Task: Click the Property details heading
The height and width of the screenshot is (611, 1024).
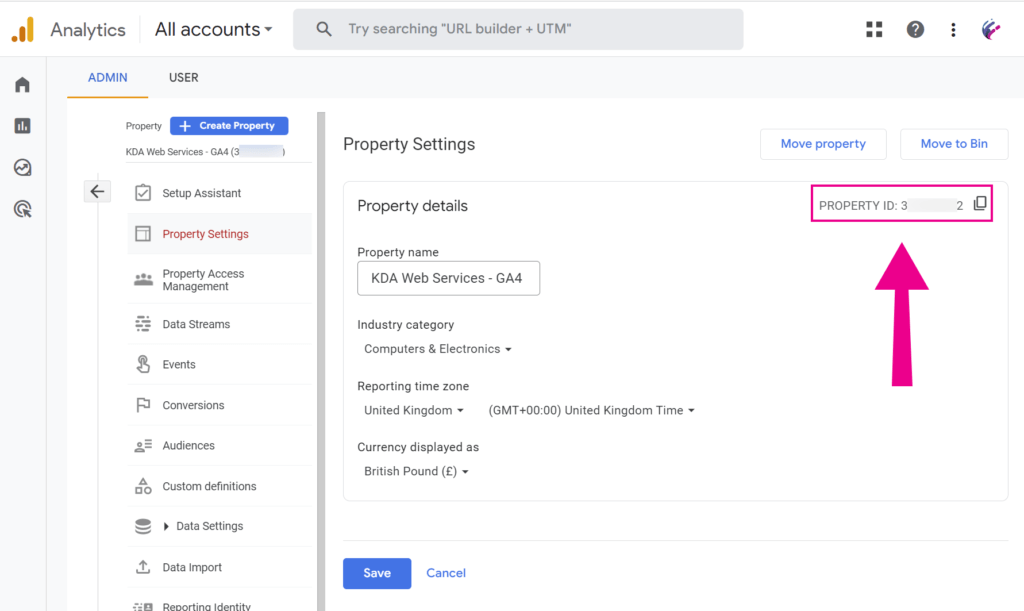Action: coord(412,206)
